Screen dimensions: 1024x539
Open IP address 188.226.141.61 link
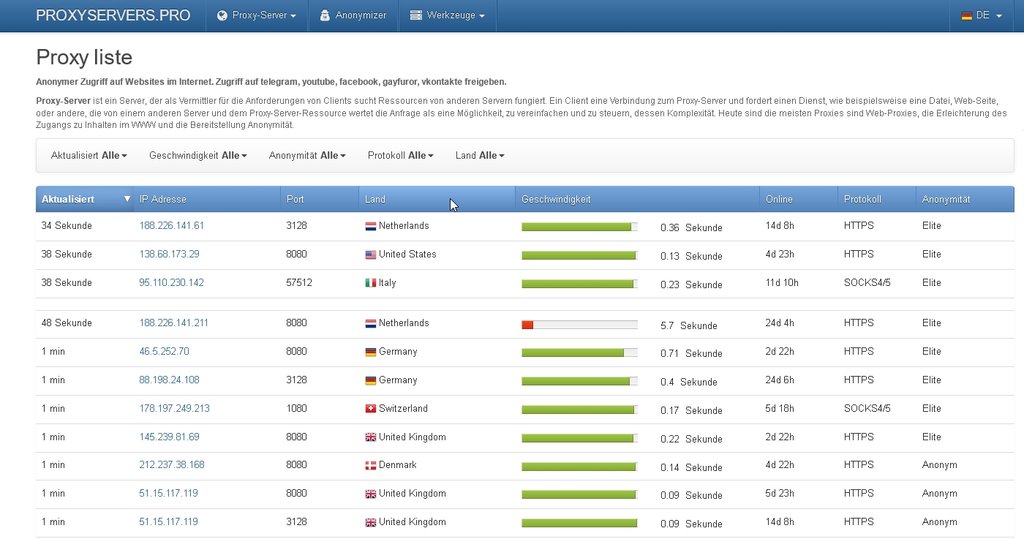171,226
